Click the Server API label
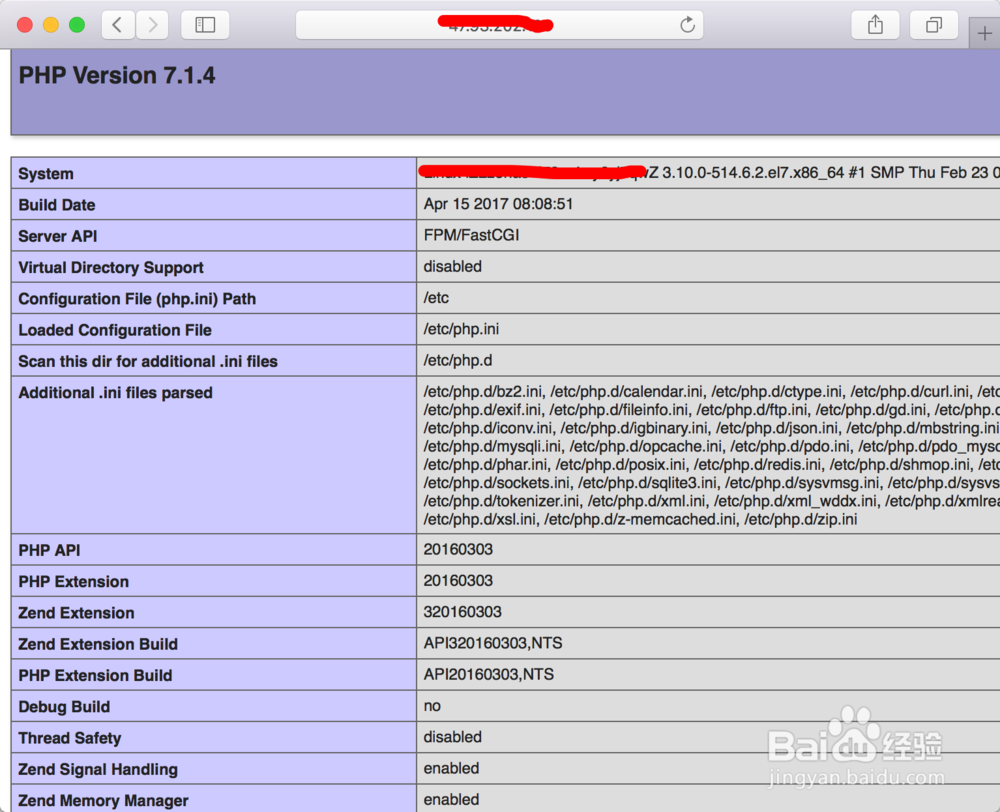This screenshot has height=812, width=1000. 57,236
